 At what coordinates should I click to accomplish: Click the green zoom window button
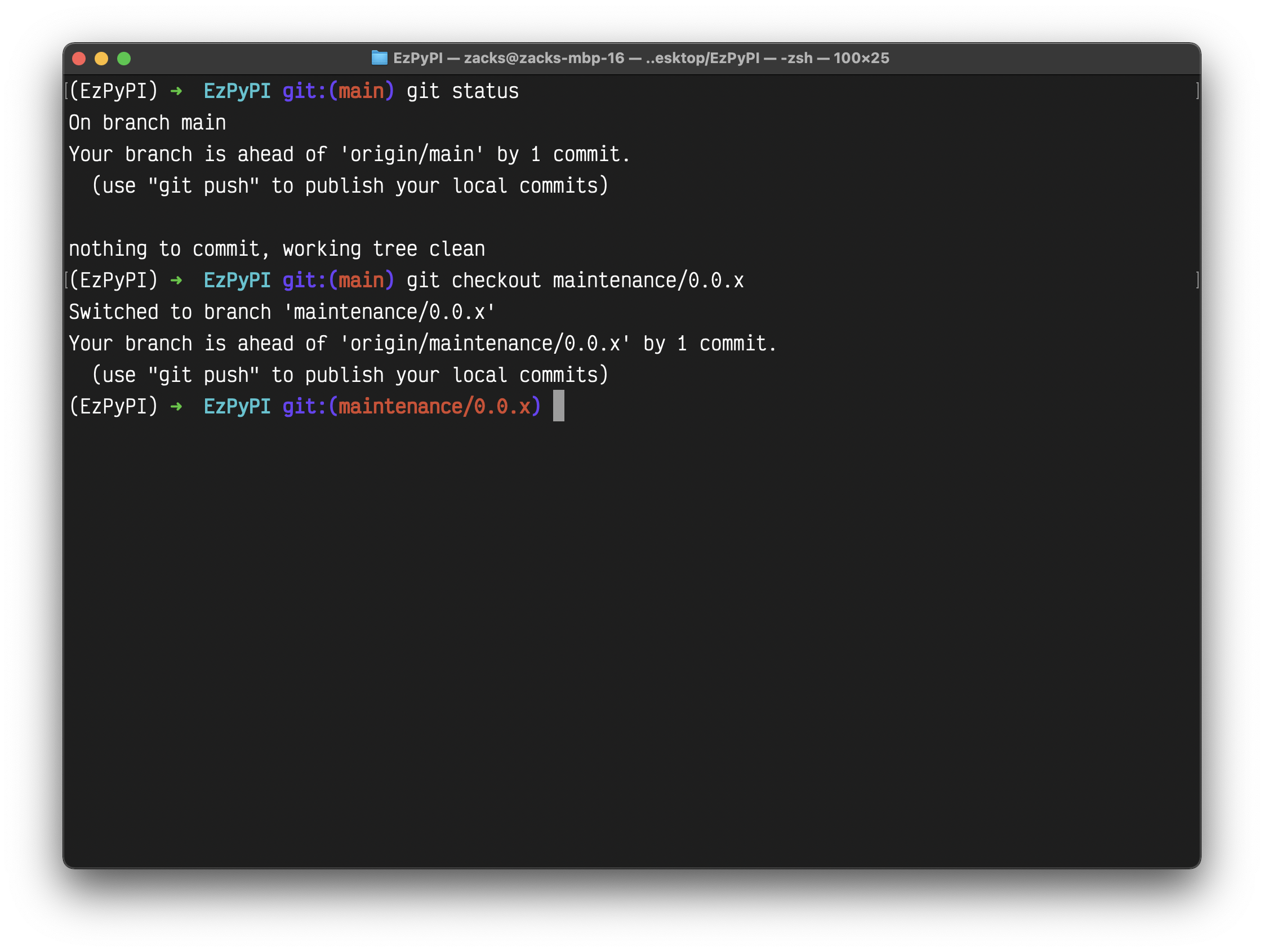point(124,58)
